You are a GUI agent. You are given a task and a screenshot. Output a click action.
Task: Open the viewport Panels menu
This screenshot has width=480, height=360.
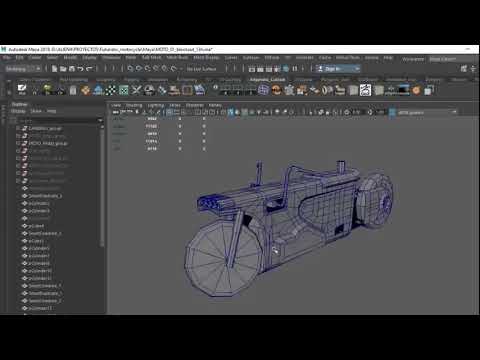pos(215,105)
